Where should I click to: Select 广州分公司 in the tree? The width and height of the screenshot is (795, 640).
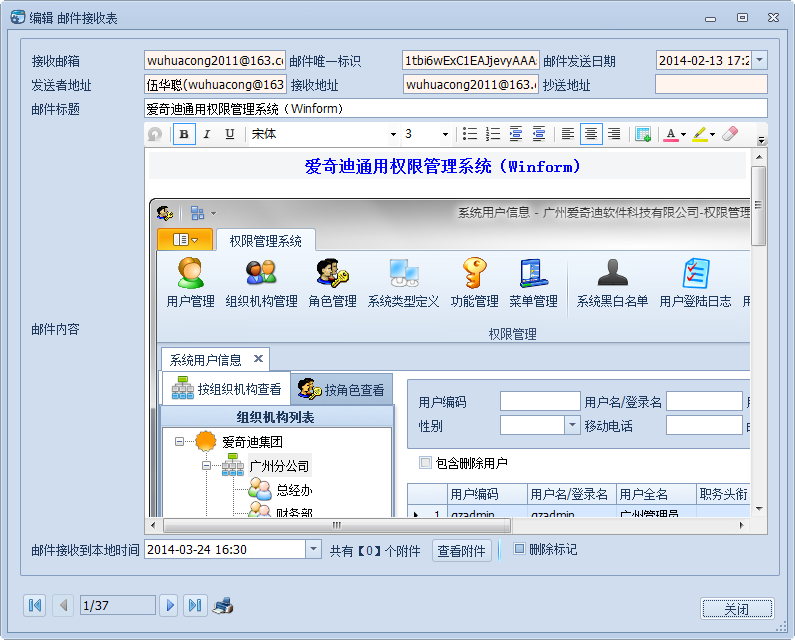(279, 466)
